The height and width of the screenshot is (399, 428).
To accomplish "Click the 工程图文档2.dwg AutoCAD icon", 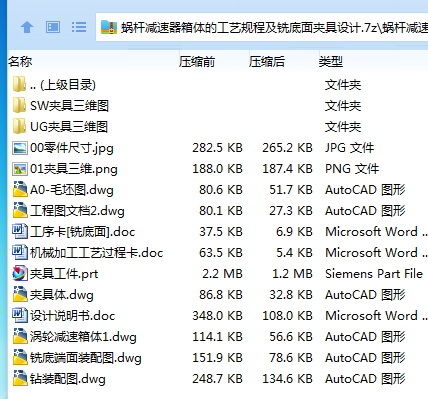I will point(20,210).
